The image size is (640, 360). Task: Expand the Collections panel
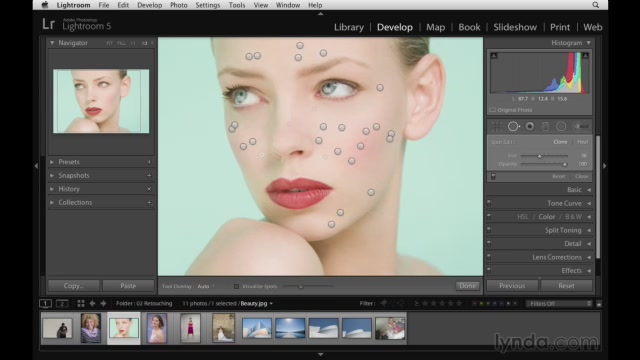tap(52, 202)
